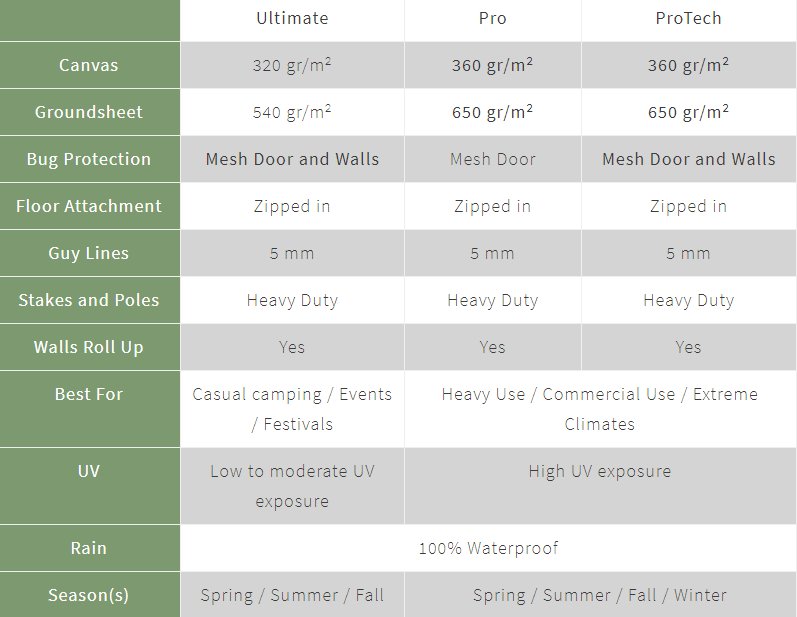The width and height of the screenshot is (797, 617).
Task: Select the Bug Protection row label
Action: click(x=89, y=159)
